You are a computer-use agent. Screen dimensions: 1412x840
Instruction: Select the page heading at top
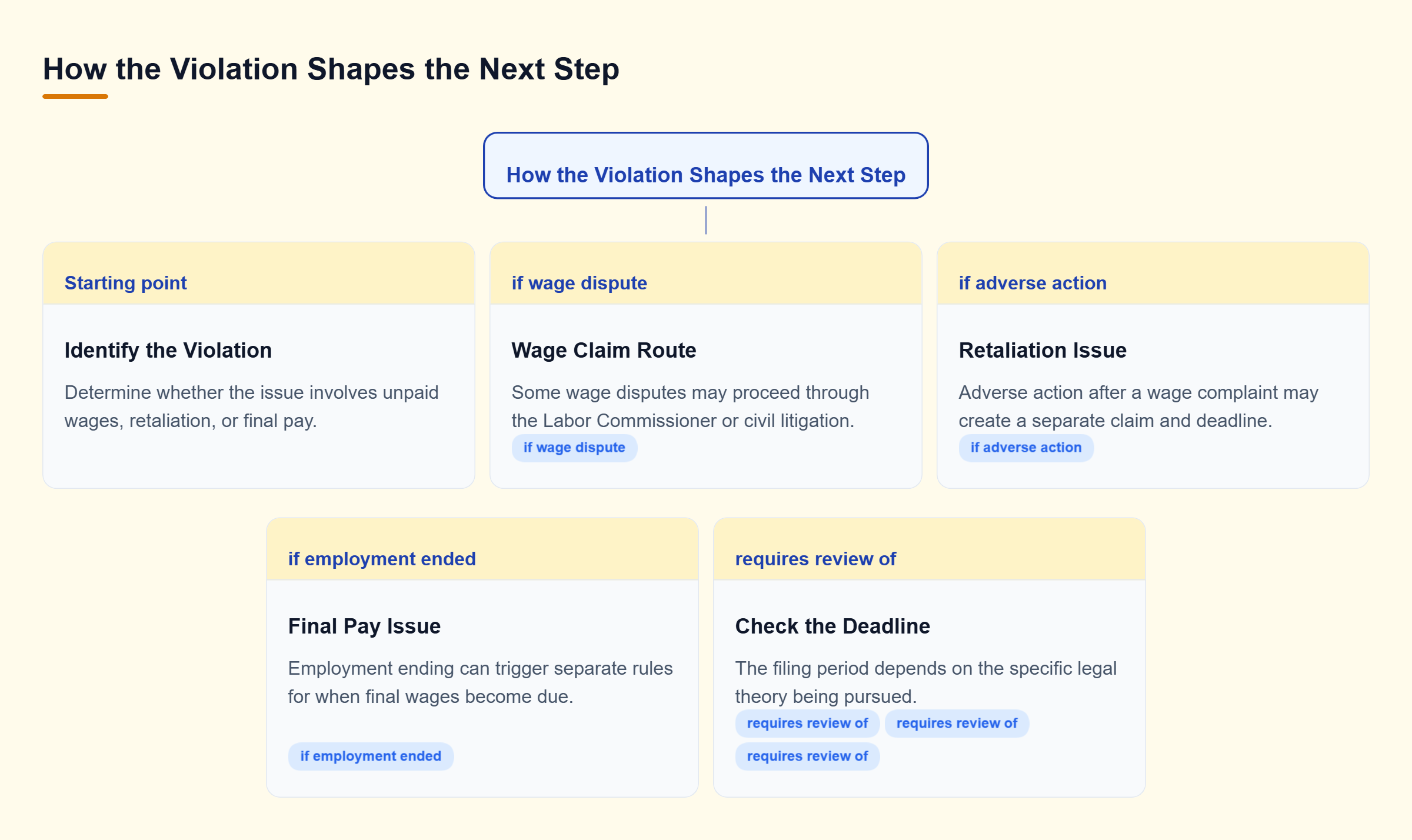click(x=331, y=69)
